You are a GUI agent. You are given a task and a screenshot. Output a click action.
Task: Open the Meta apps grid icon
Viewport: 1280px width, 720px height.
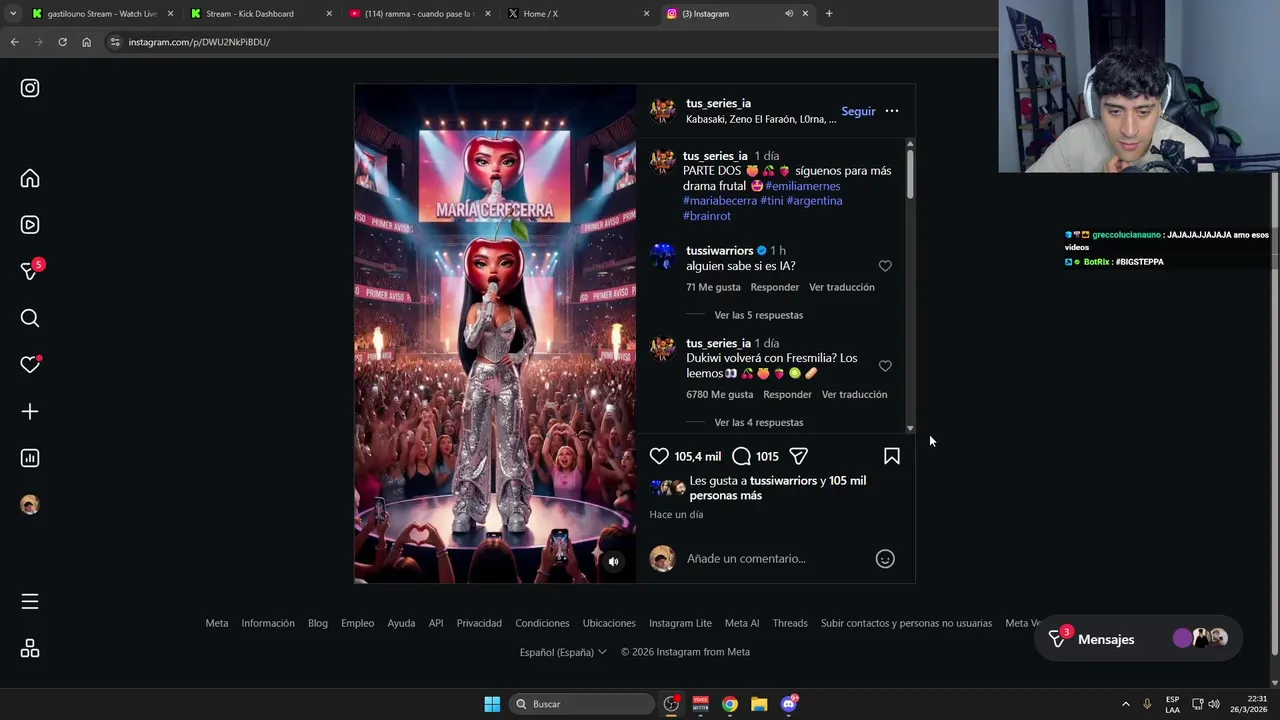[30, 649]
